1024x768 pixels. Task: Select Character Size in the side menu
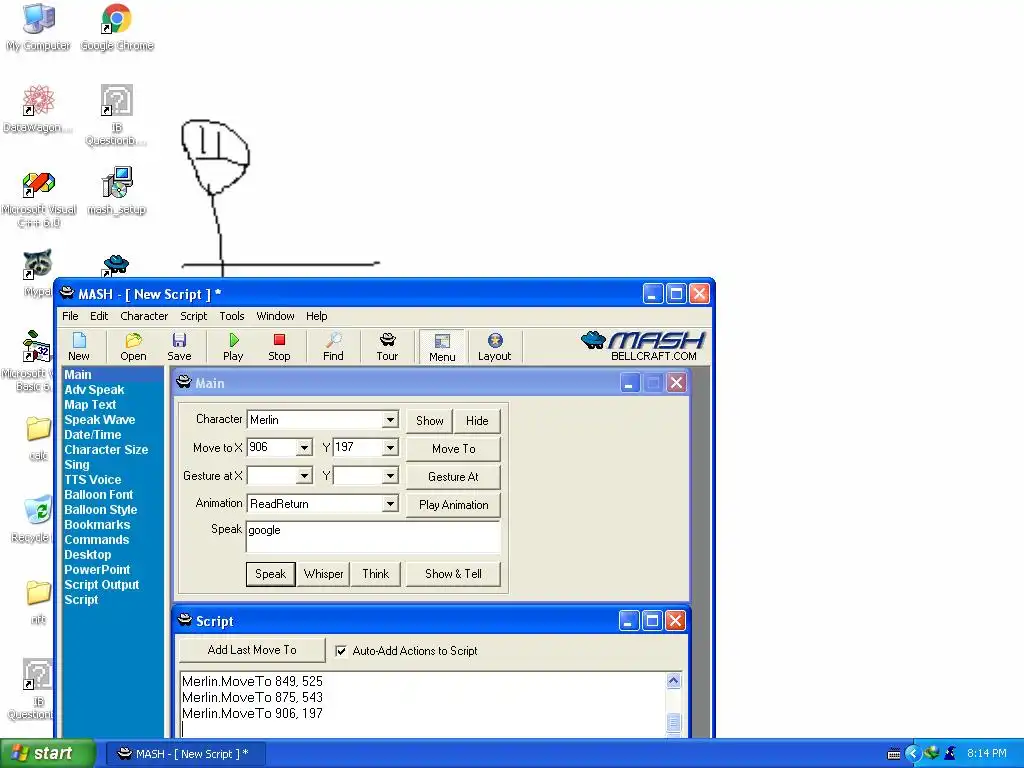[106, 450]
